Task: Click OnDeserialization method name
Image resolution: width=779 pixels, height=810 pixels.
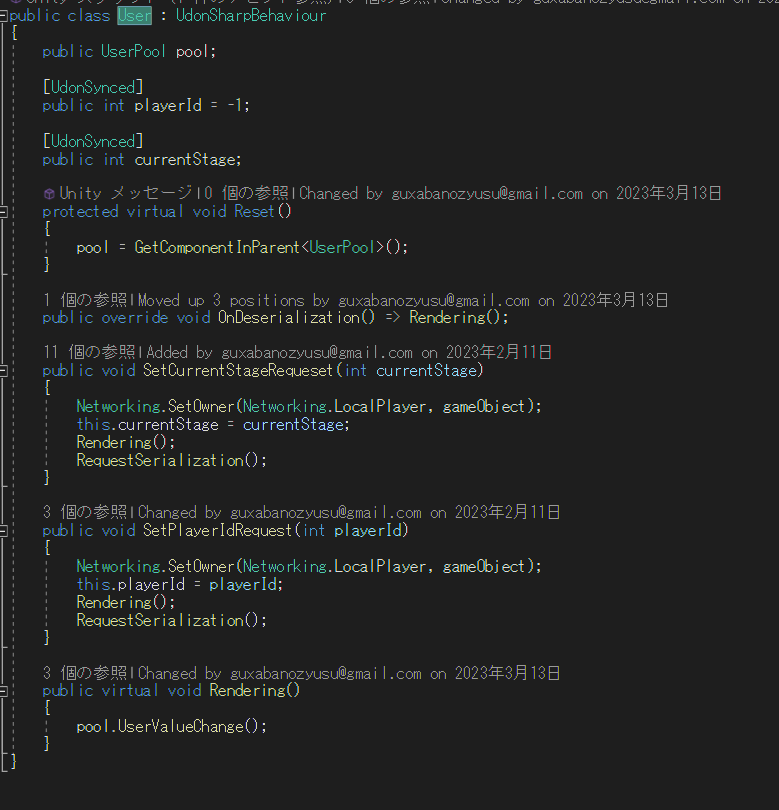Action: (x=289, y=317)
